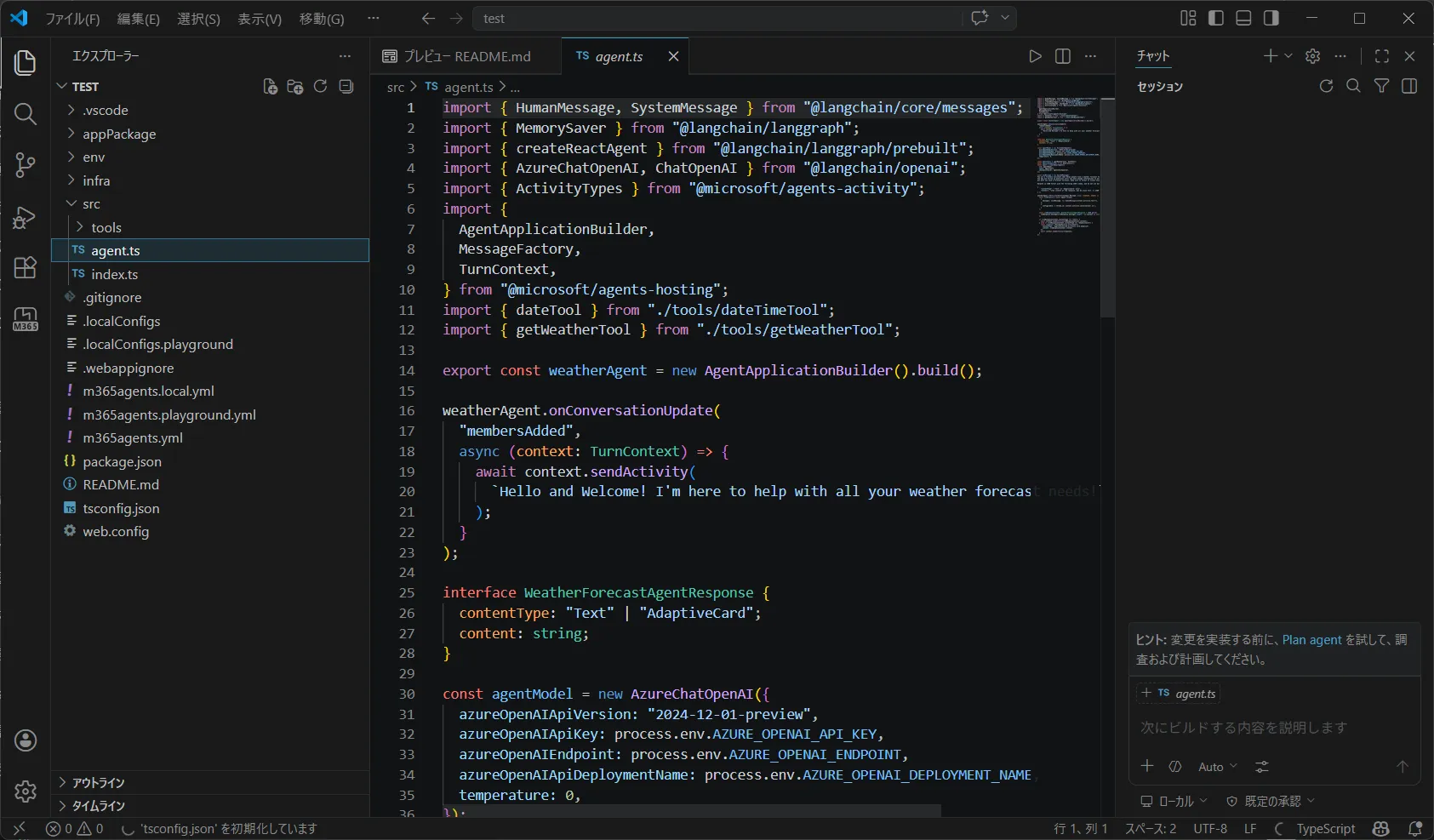Refresh the explorer file tree

click(321, 87)
